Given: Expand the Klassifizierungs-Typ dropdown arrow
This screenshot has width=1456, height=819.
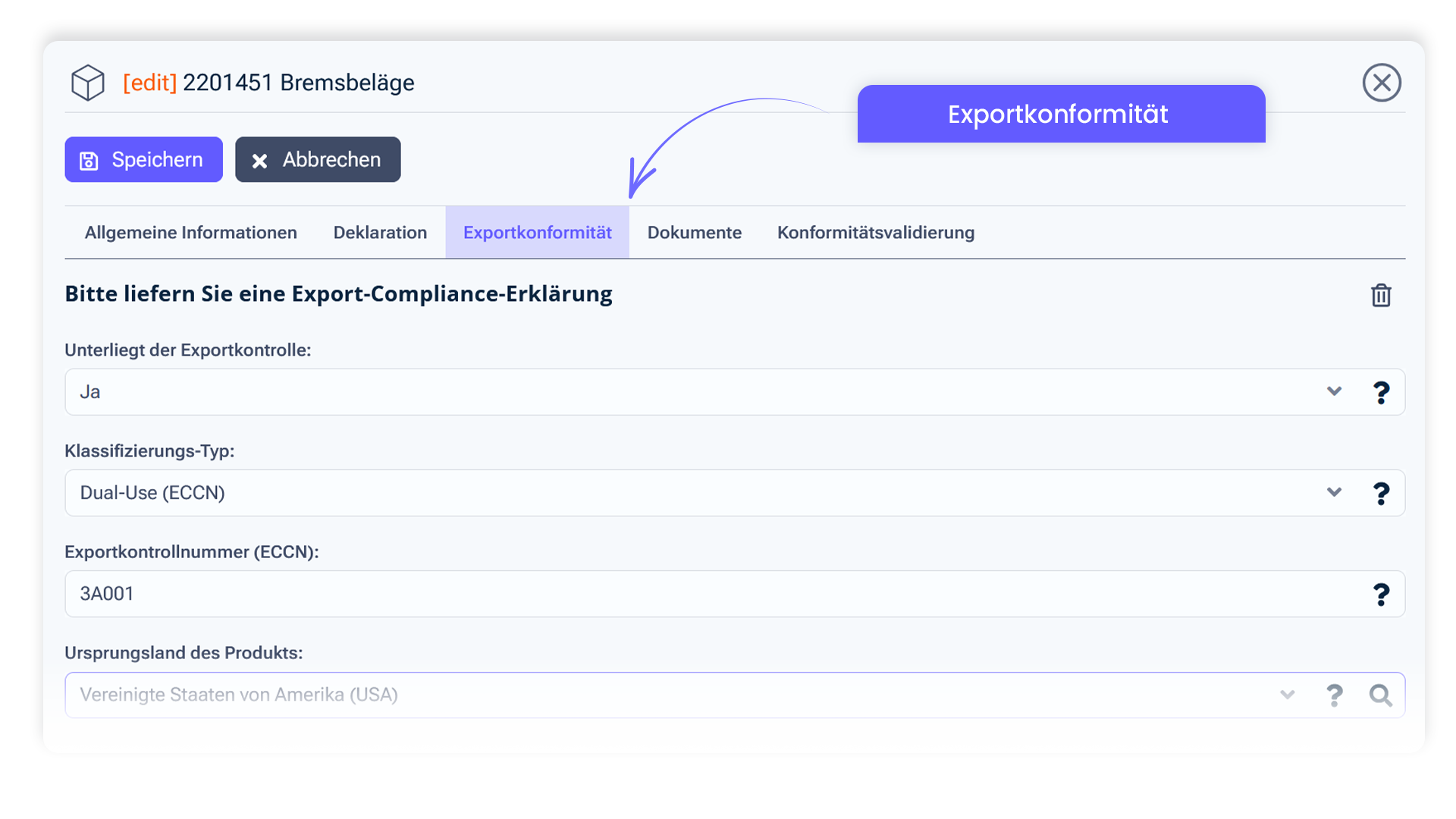Looking at the screenshot, I should pos(1334,492).
